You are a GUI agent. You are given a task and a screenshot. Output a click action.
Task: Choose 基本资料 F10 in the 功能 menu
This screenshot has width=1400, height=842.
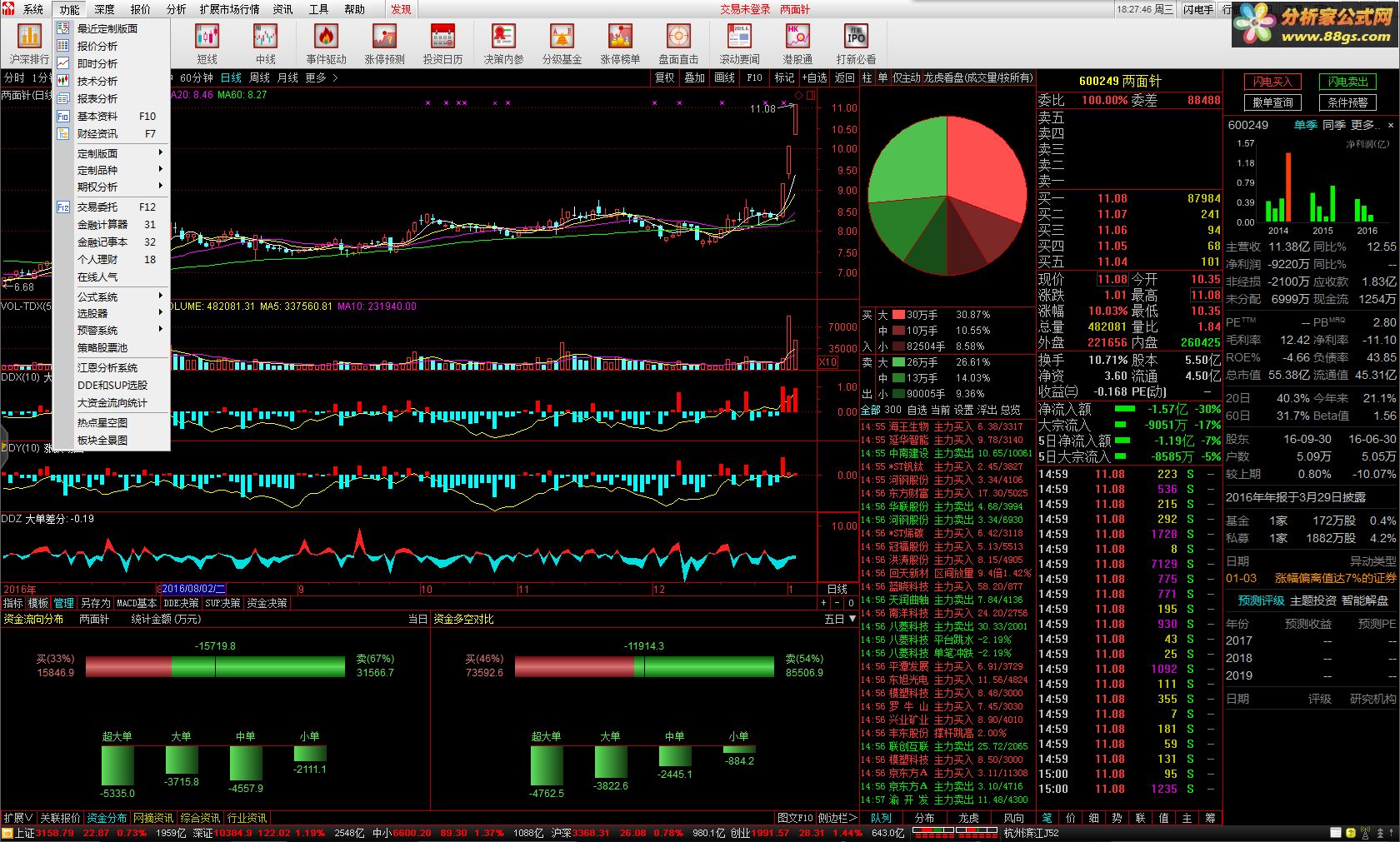pos(112,116)
